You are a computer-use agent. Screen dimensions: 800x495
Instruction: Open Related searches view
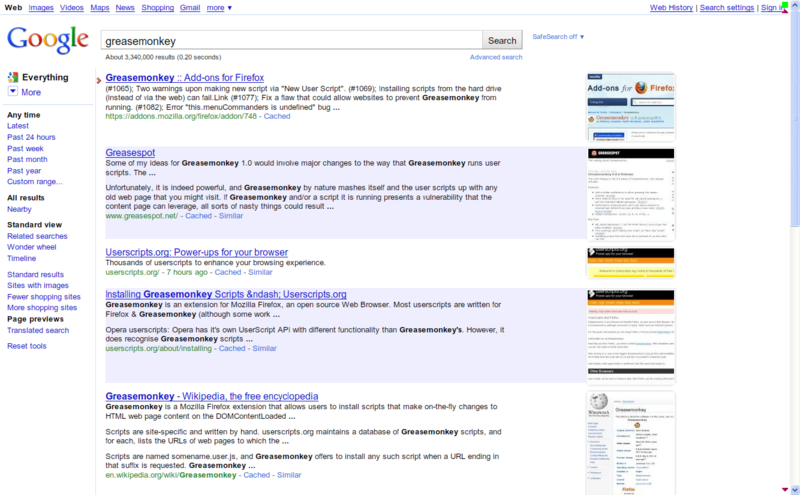click(37, 236)
